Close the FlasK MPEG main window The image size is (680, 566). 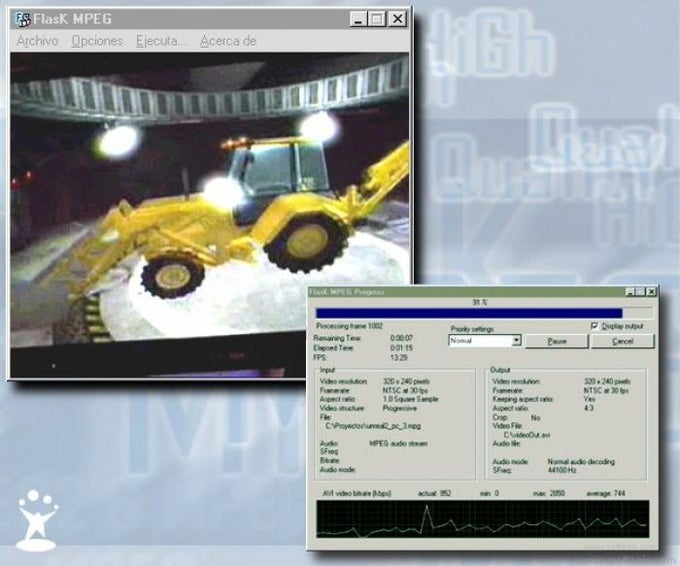pos(397,19)
